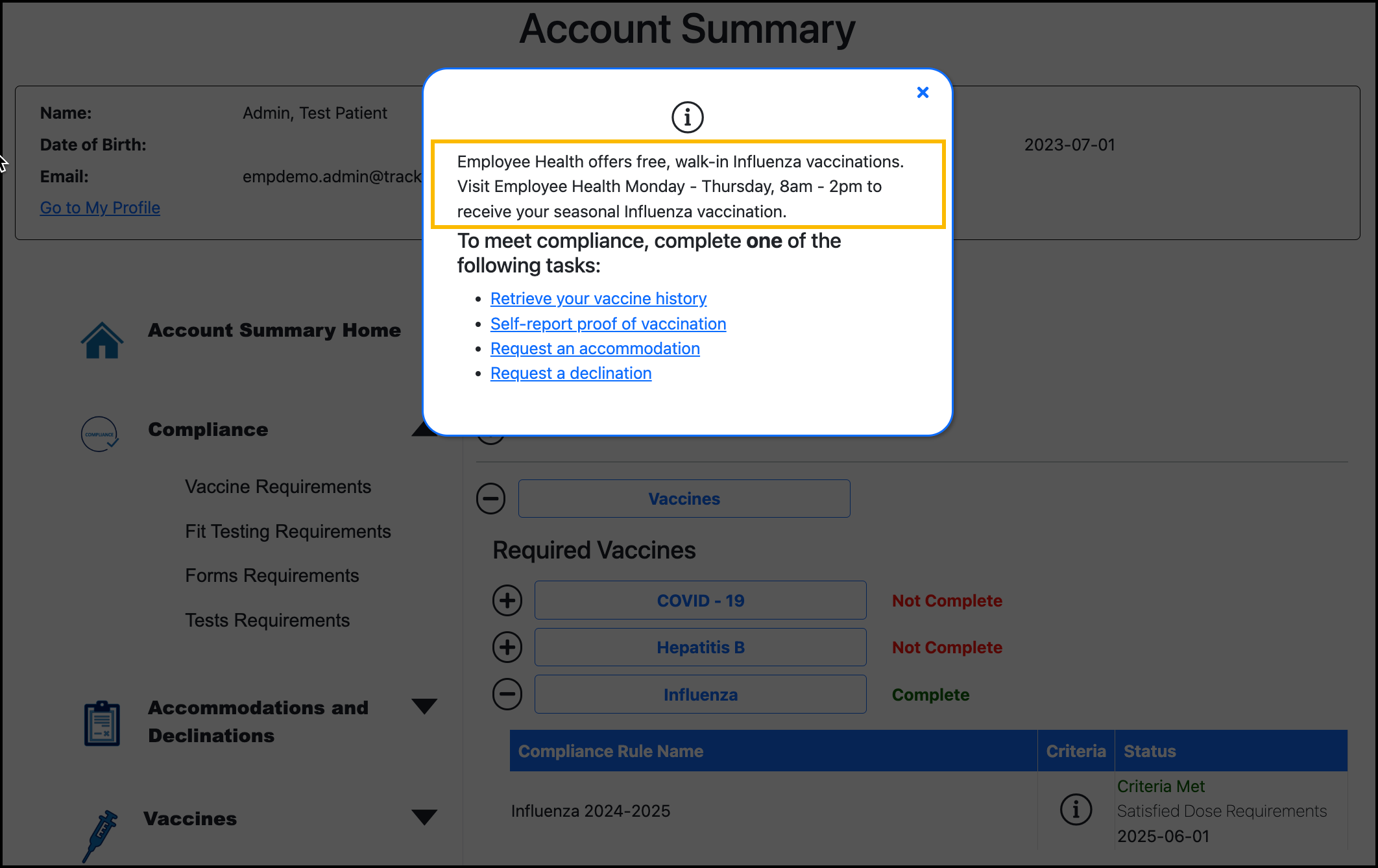Select Vaccine Requirements in sidebar

pos(278,487)
